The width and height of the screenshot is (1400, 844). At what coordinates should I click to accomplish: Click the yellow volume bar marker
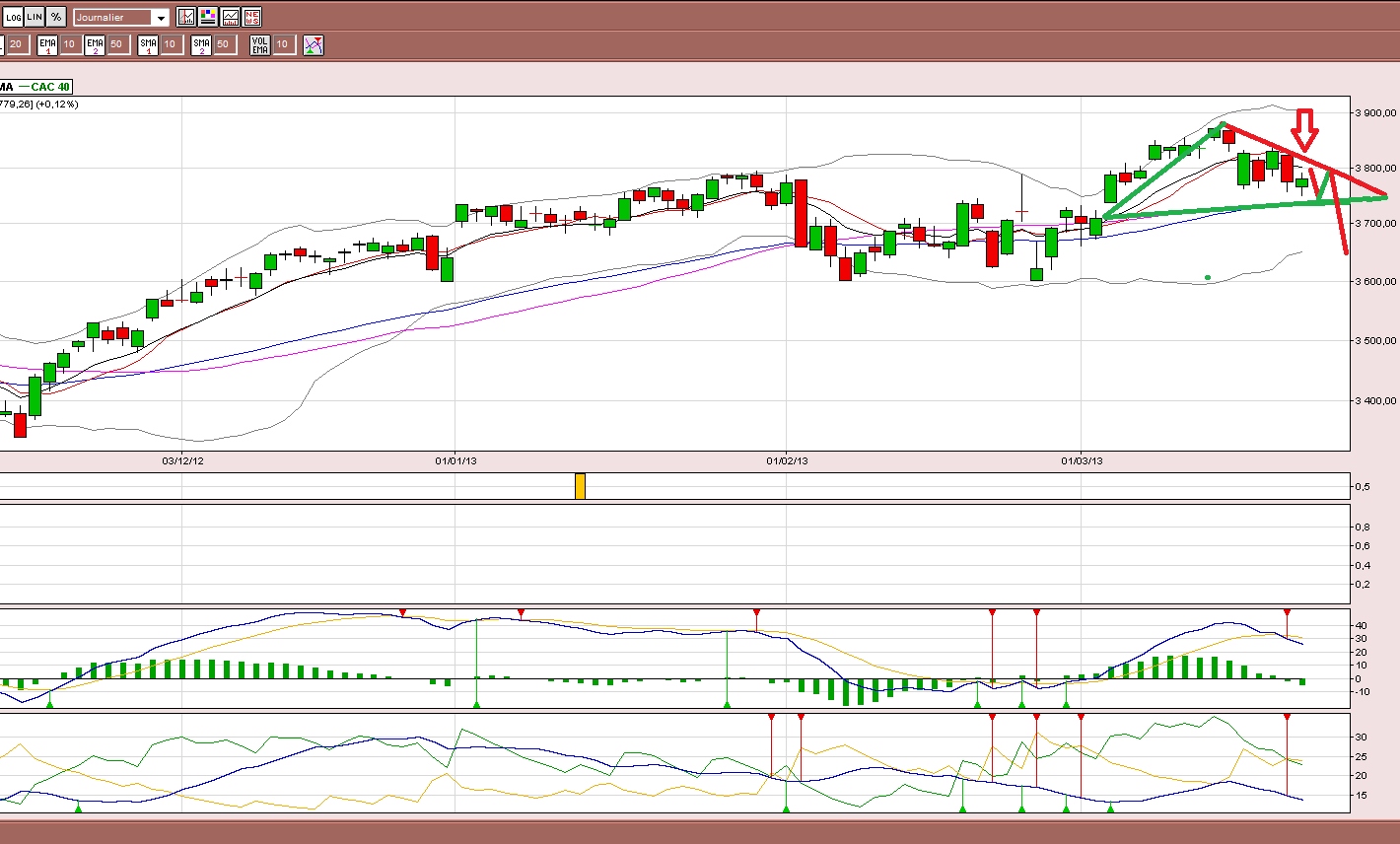pos(580,486)
